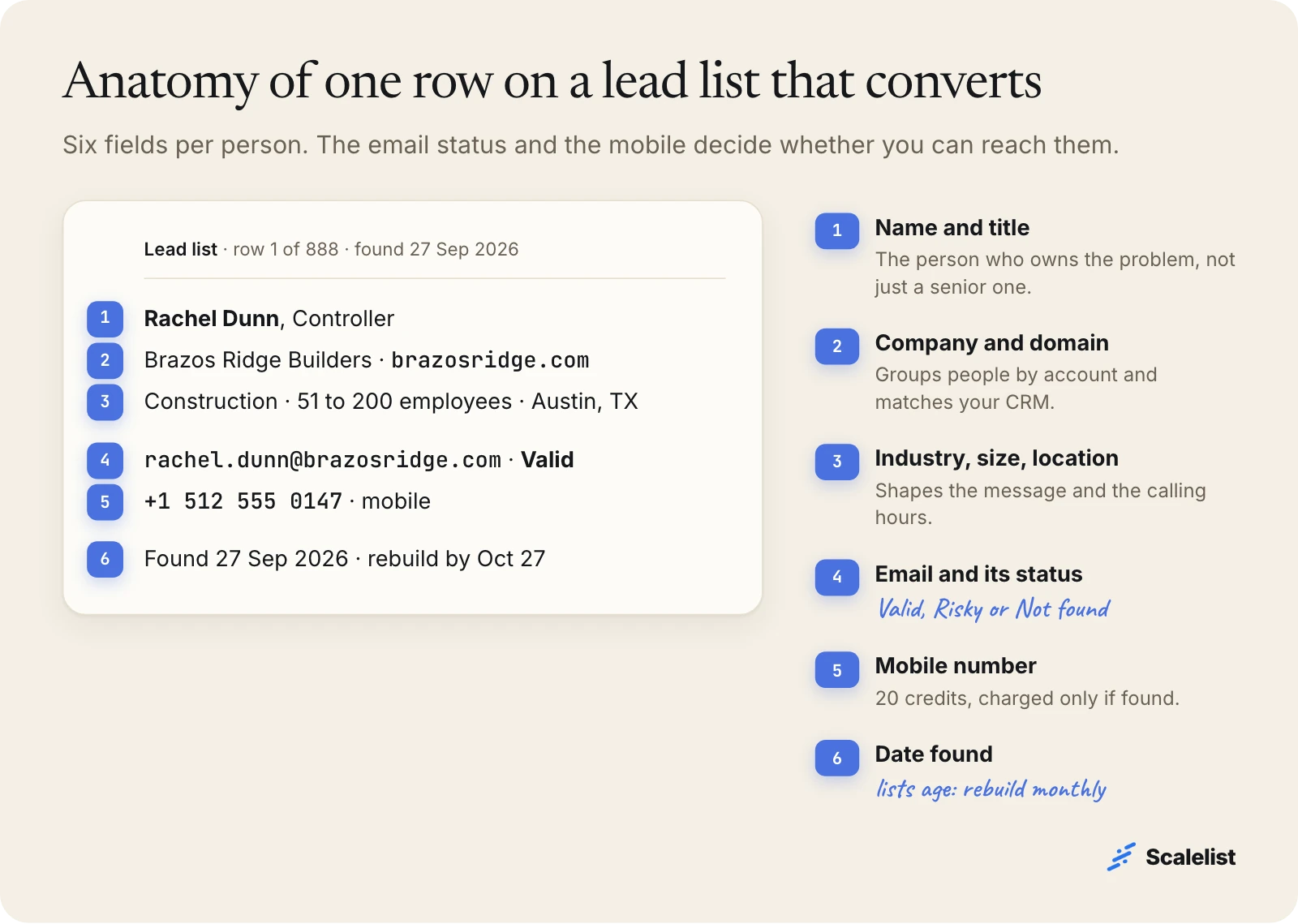Click handwritten 'lists age: rebuild monthly' note
1298x924 pixels.
(991, 789)
